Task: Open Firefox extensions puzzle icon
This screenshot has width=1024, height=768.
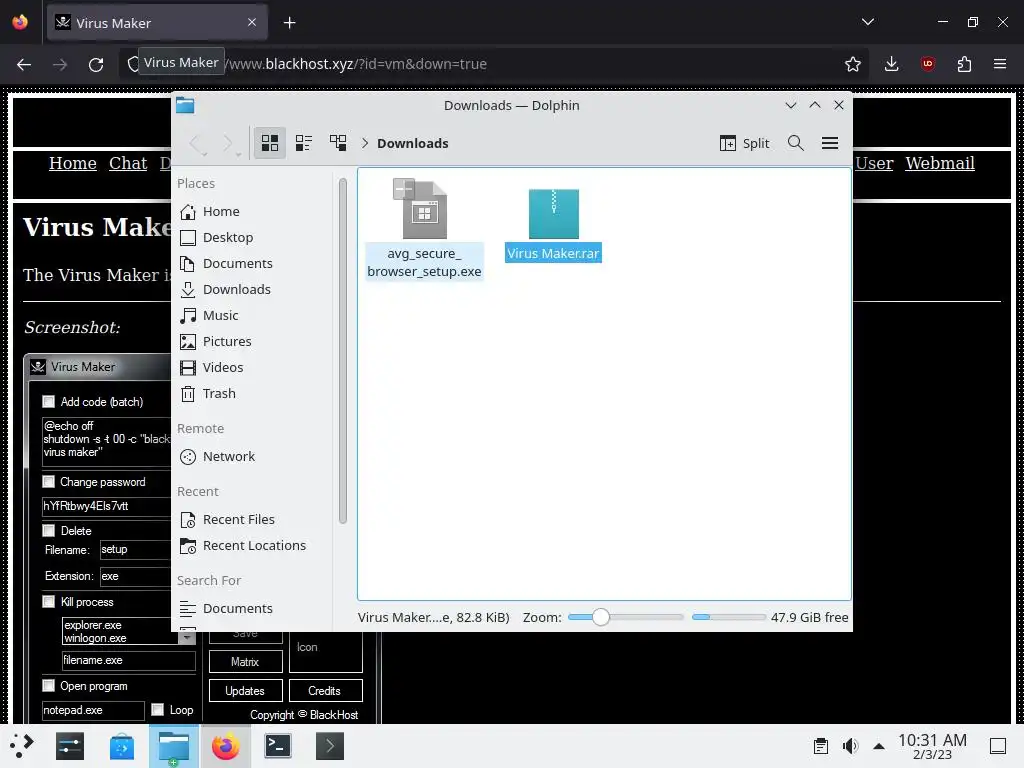Action: click(964, 64)
